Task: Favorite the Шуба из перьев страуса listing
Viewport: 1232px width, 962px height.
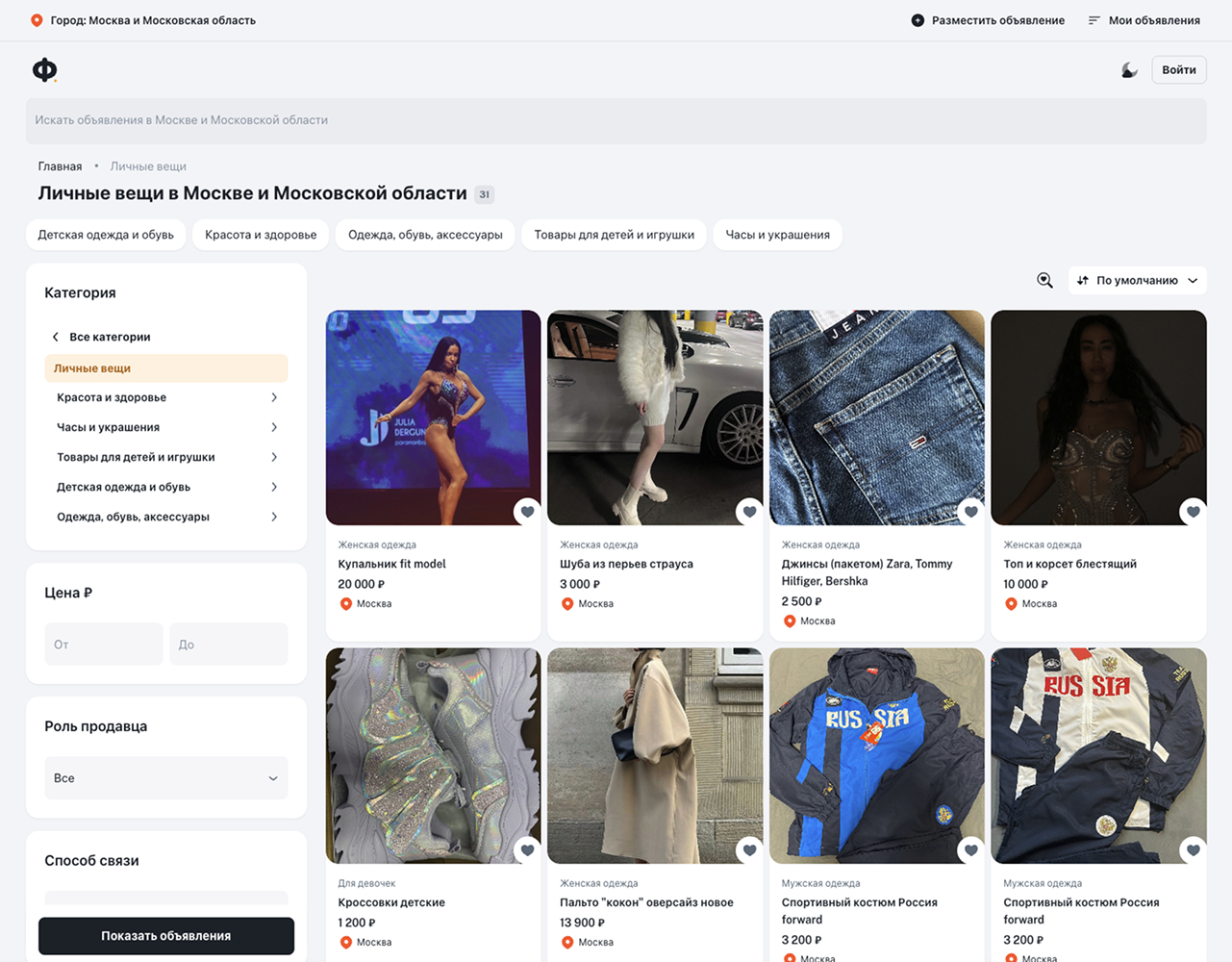Action: (x=749, y=511)
